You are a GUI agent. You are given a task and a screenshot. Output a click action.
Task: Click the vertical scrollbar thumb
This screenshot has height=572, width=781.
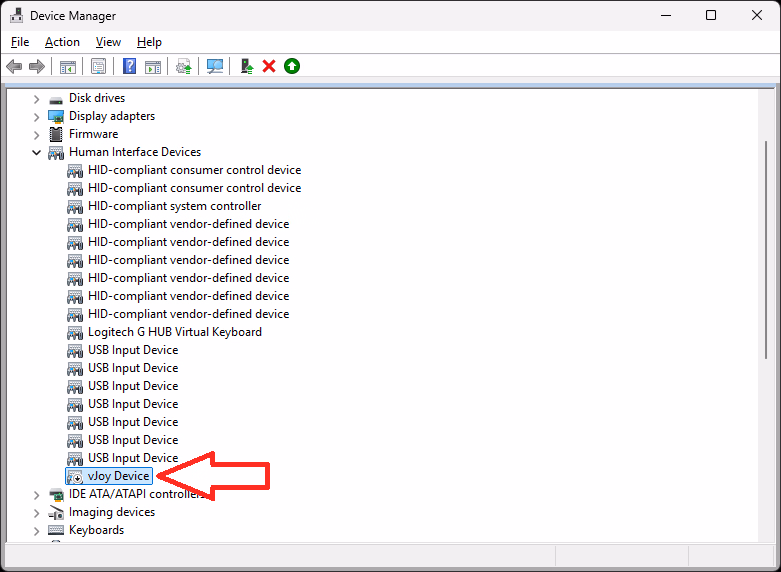(x=767, y=250)
